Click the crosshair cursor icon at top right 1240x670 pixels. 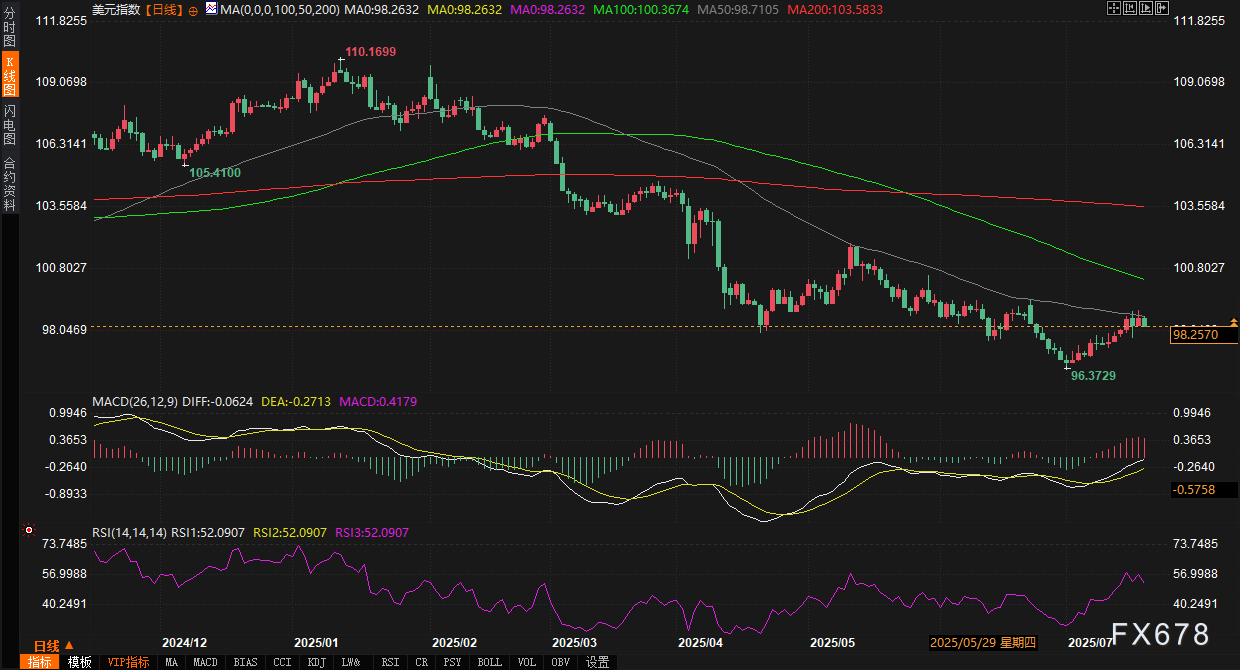[1114, 9]
